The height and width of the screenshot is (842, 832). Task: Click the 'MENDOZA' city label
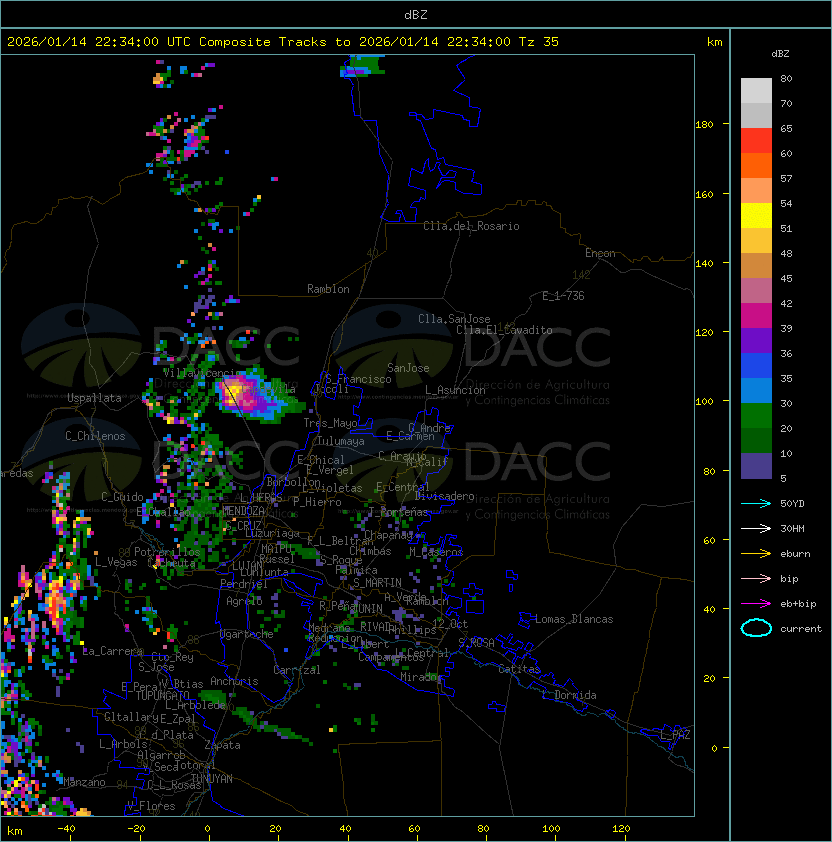tap(243, 511)
